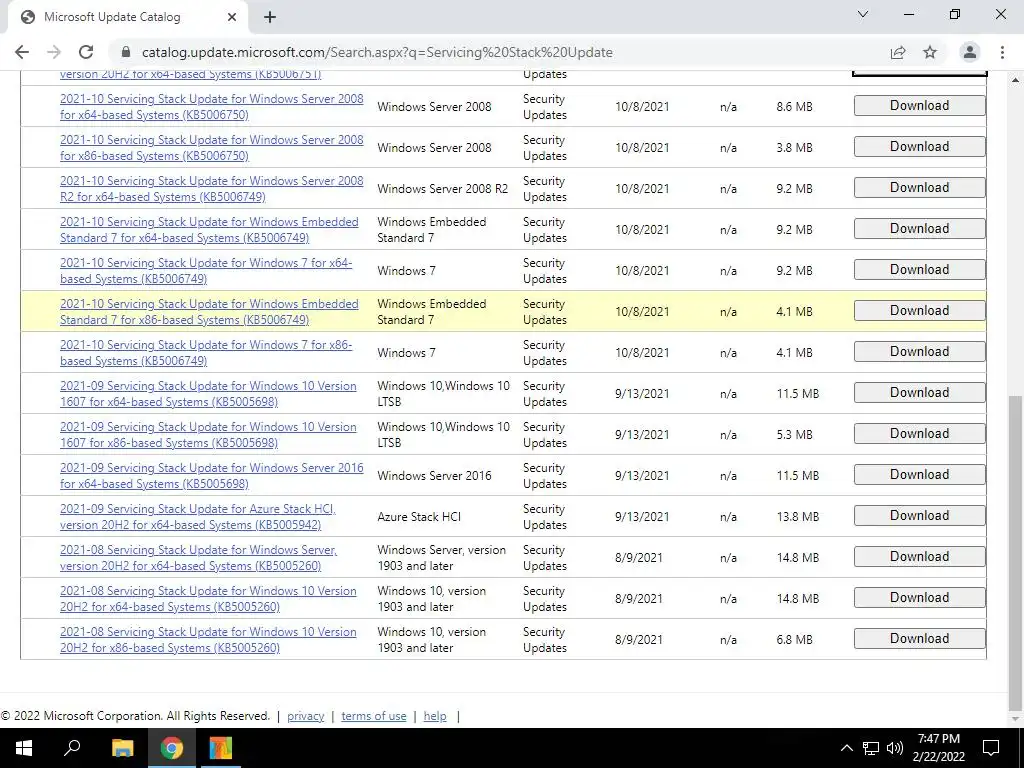Bookmark this page with star
This screenshot has width=1024, height=768.
(930, 52)
